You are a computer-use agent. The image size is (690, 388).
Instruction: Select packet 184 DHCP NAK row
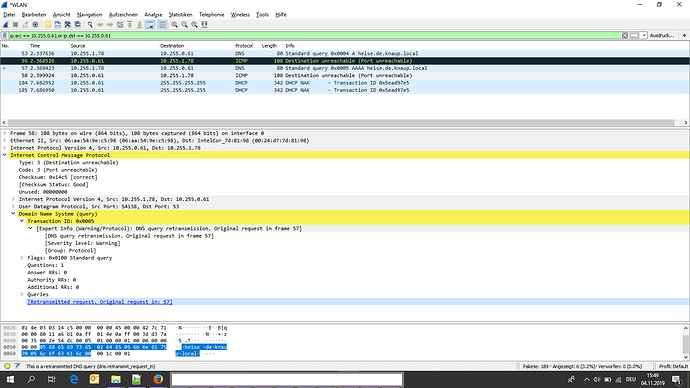(345, 83)
